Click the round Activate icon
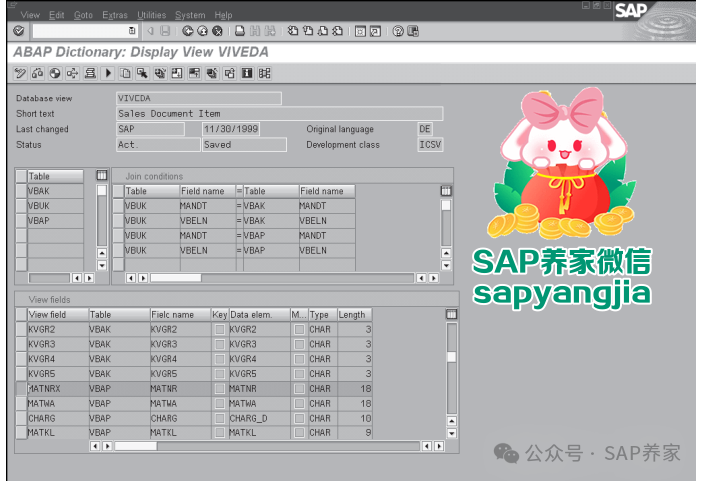This screenshot has width=703, height=481. 55,73
